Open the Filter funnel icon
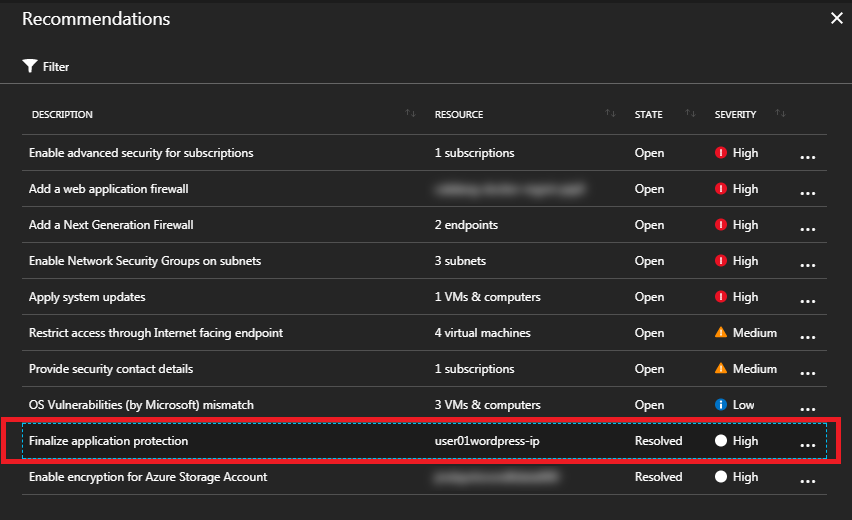 (30, 66)
